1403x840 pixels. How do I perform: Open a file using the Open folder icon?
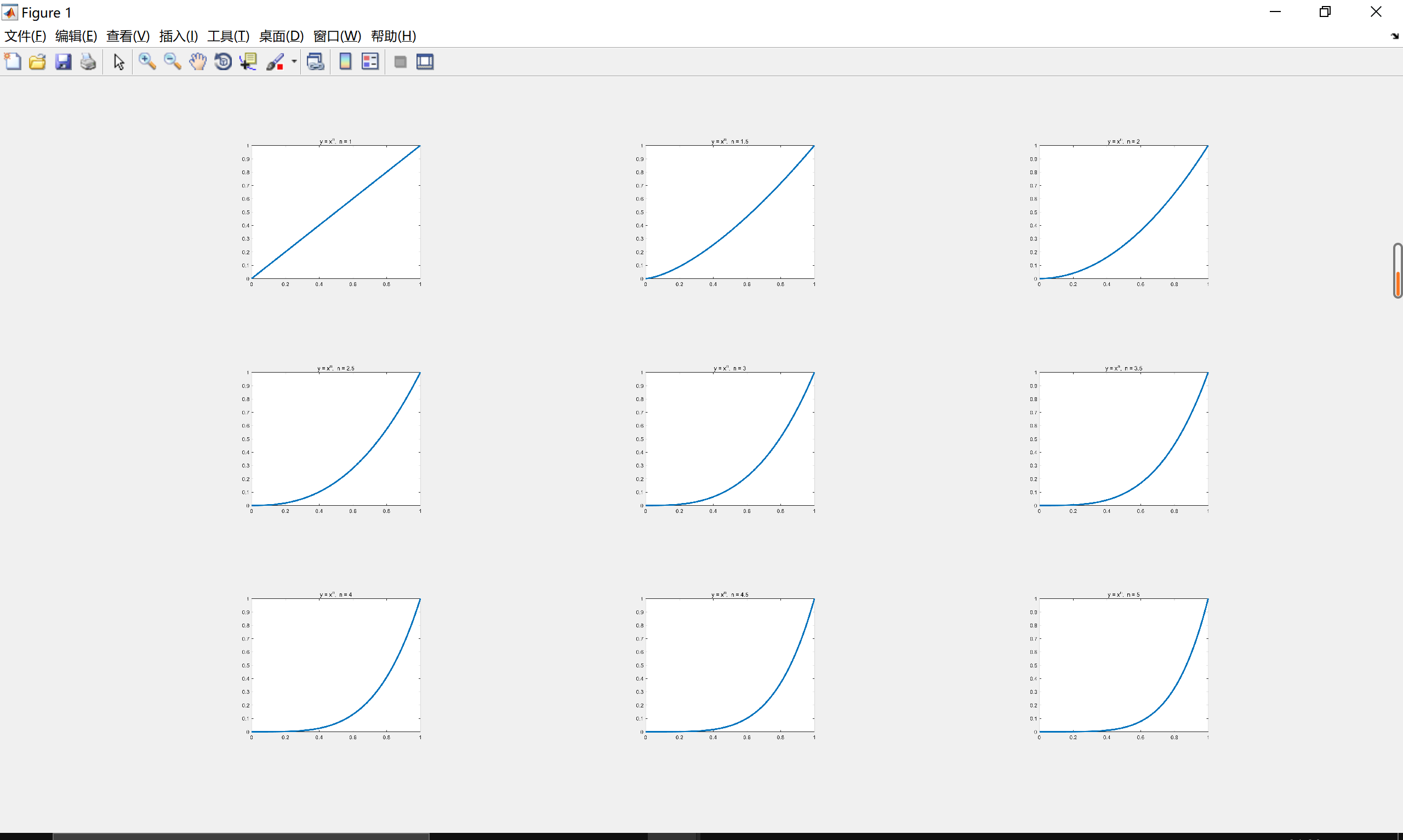click(x=37, y=62)
